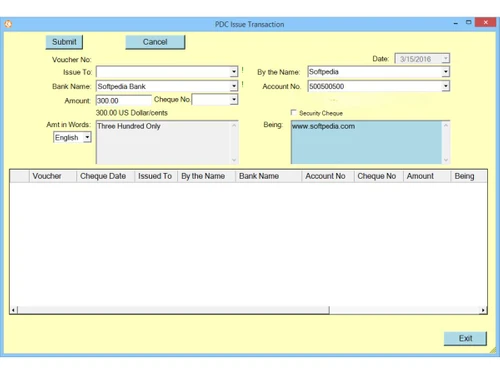
Task: Open the English language dropdown
Action: pos(87,137)
